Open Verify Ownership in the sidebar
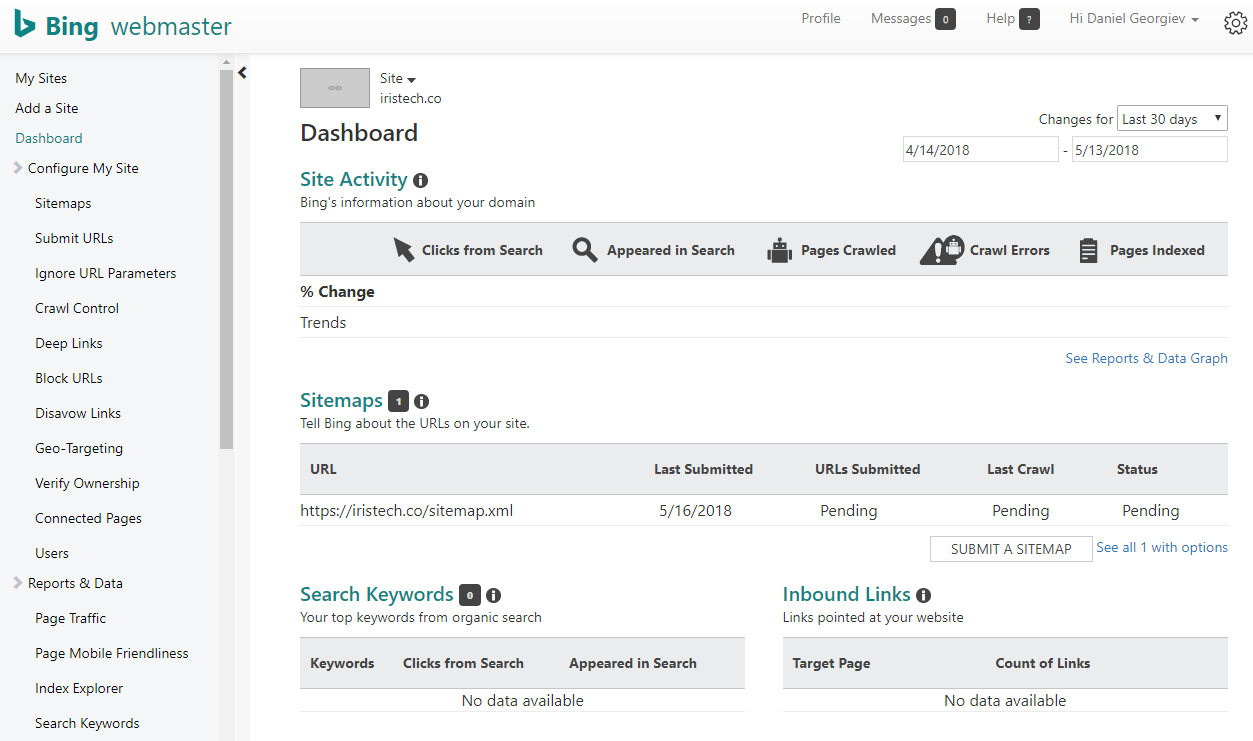The width and height of the screenshot is (1253, 741). click(87, 483)
